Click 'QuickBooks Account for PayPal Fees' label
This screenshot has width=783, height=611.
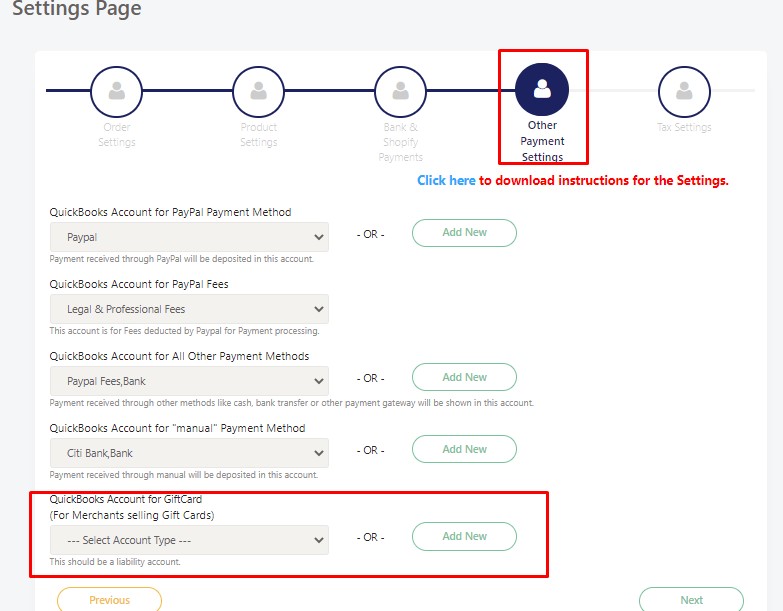(139, 284)
